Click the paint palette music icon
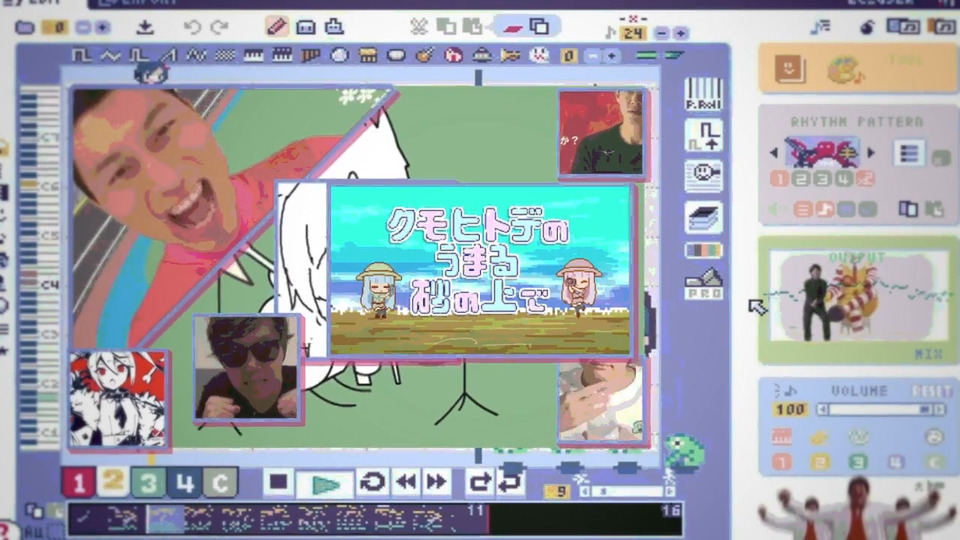960x540 pixels. click(846, 70)
